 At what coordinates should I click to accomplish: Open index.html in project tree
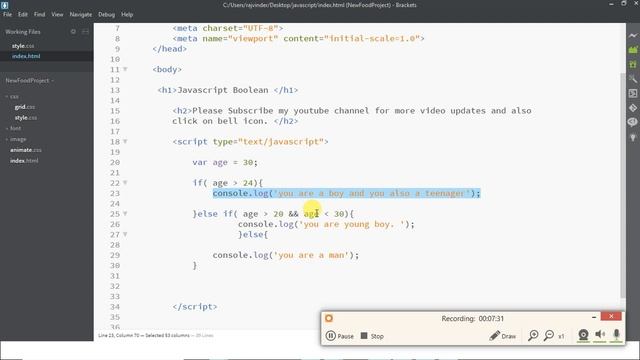(24, 161)
